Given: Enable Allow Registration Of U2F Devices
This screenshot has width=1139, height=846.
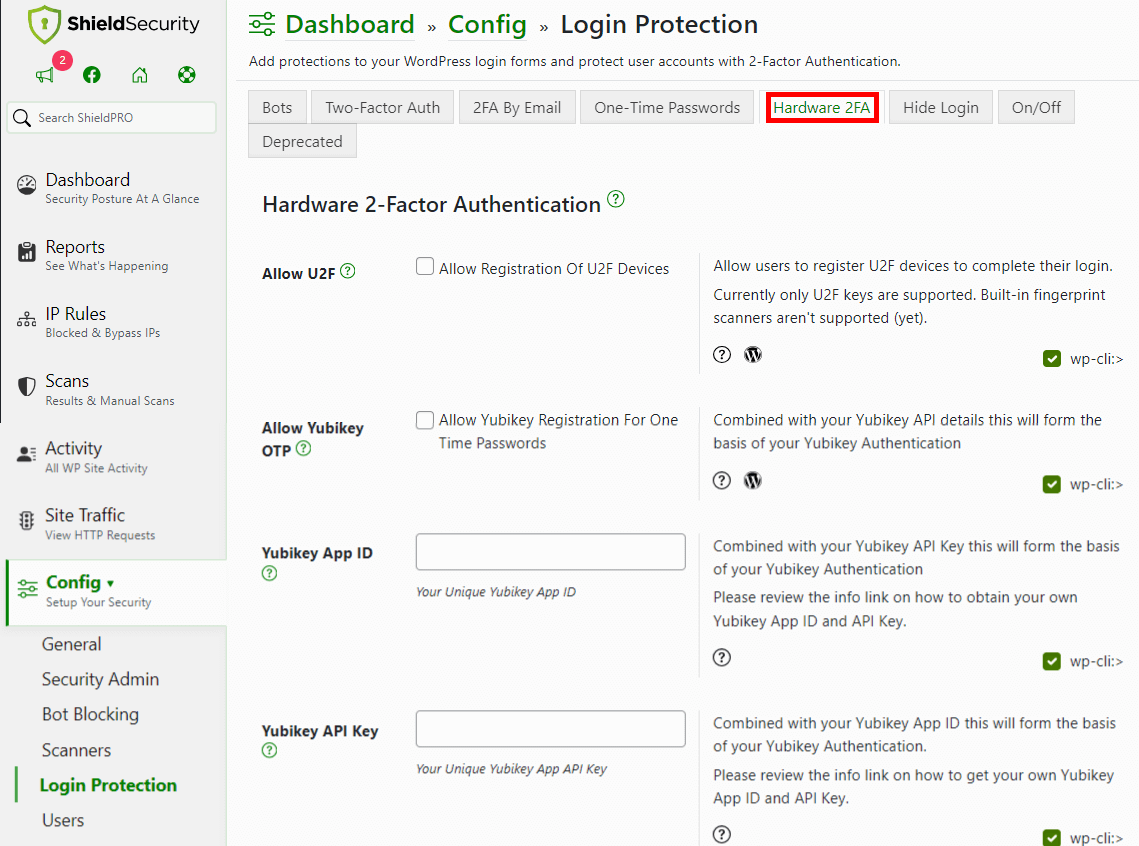Looking at the screenshot, I should [425, 266].
